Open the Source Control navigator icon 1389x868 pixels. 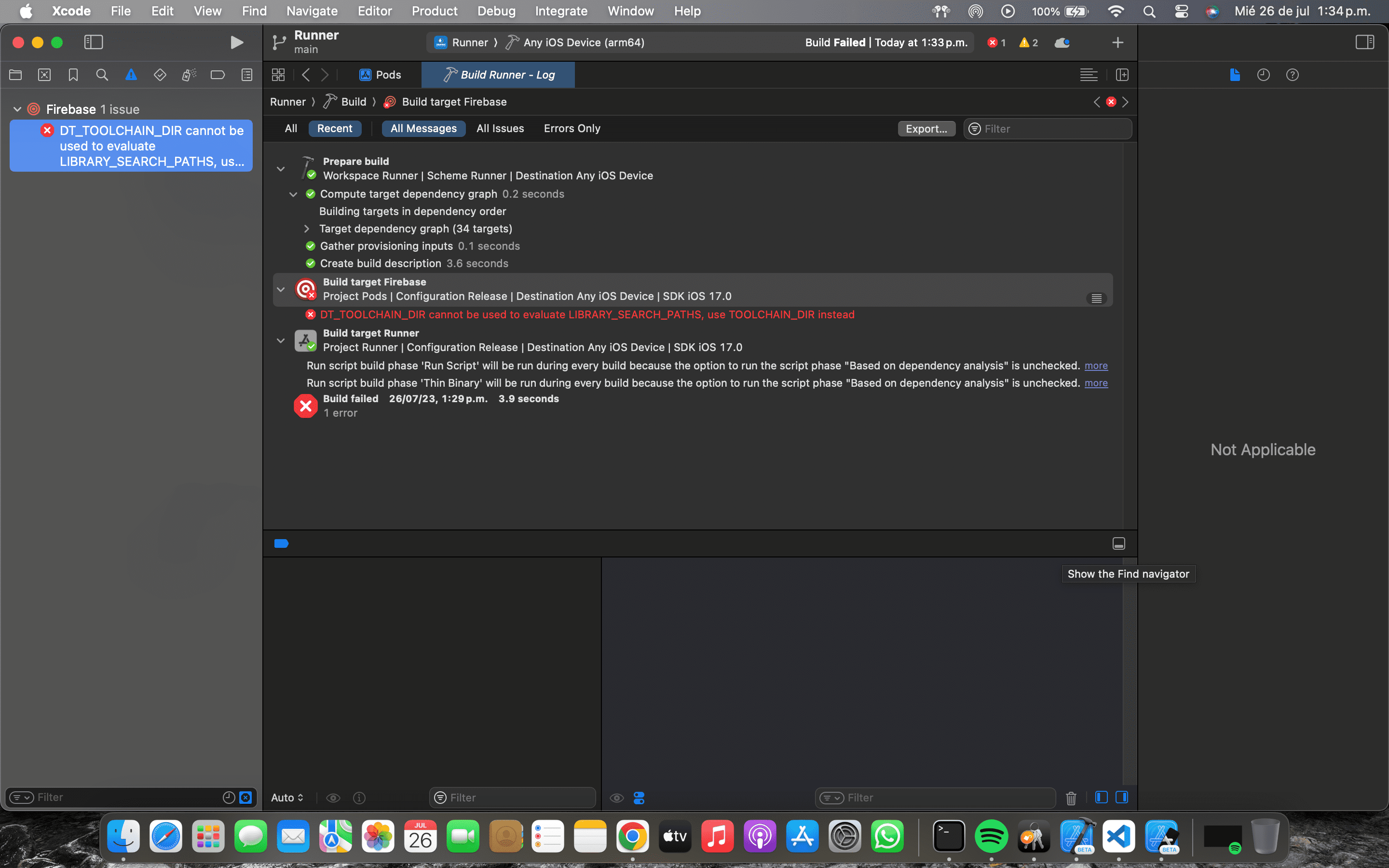[44, 75]
